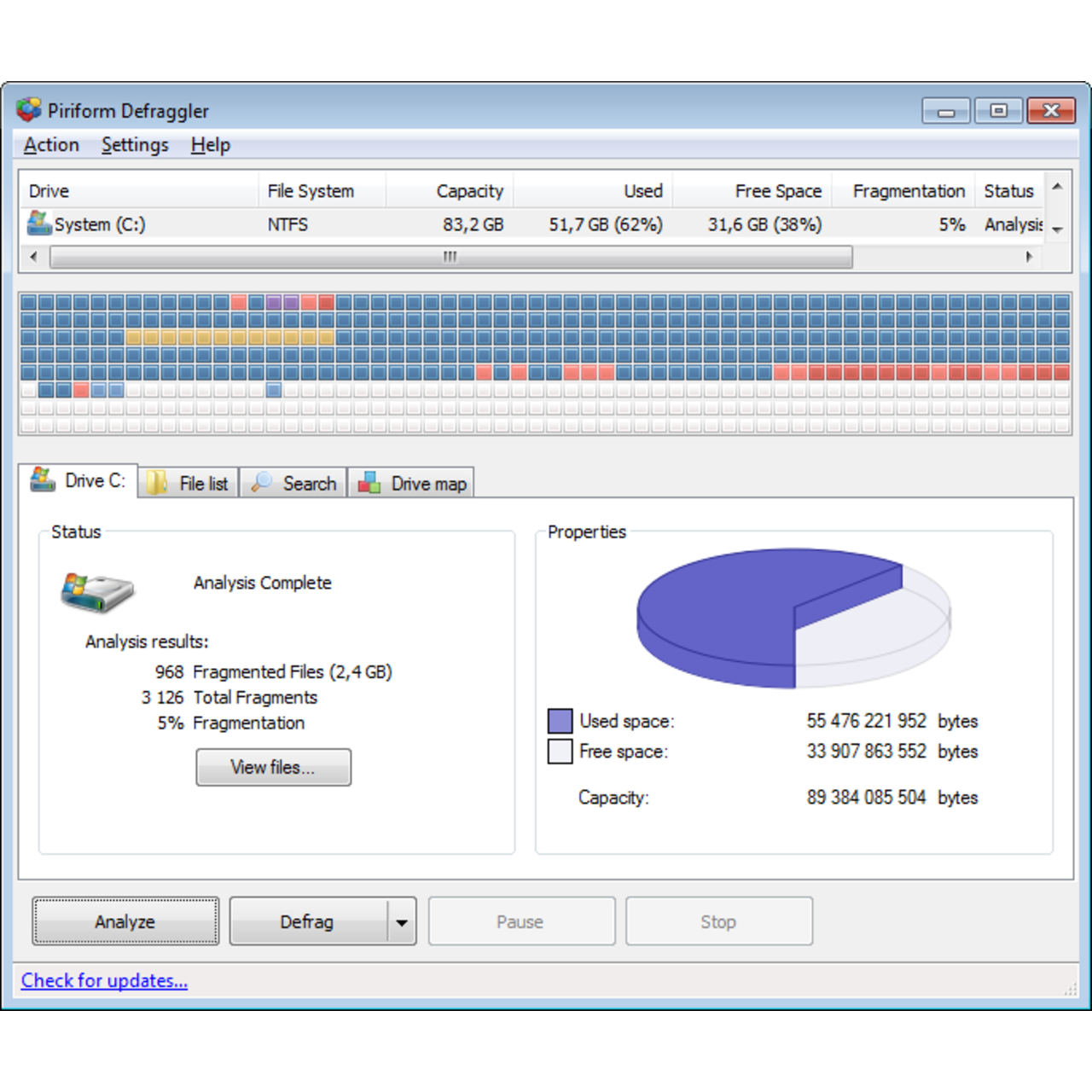The width and height of the screenshot is (1092, 1092).
Task: Click the System (C:) drive icon
Action: pyautogui.click(x=39, y=224)
